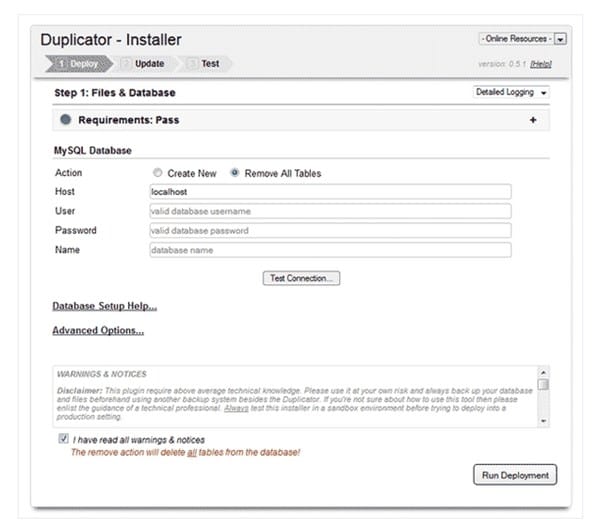Viewport: 600px width, 530px height.
Task: Click the 'MySQL Database' section title
Action: tap(93, 150)
